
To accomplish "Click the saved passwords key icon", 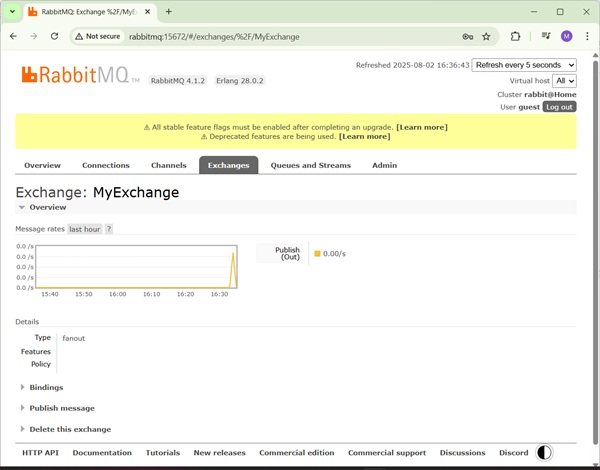I will pos(467,36).
